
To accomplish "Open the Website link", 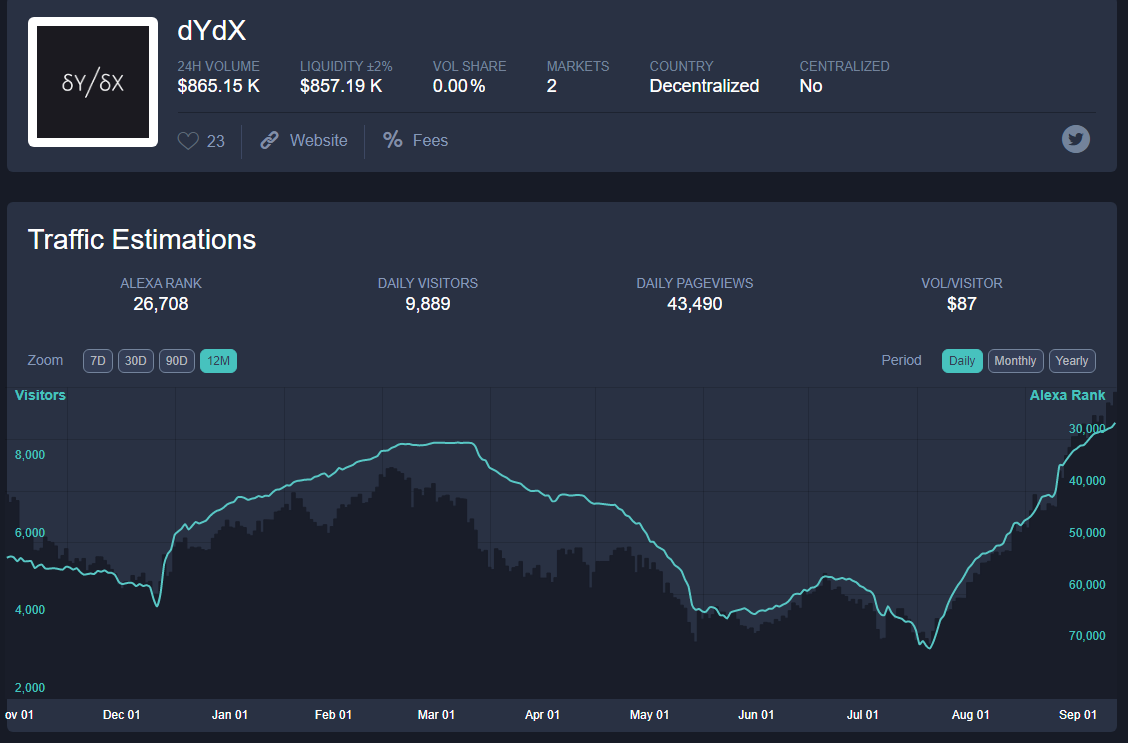I will (x=318, y=140).
